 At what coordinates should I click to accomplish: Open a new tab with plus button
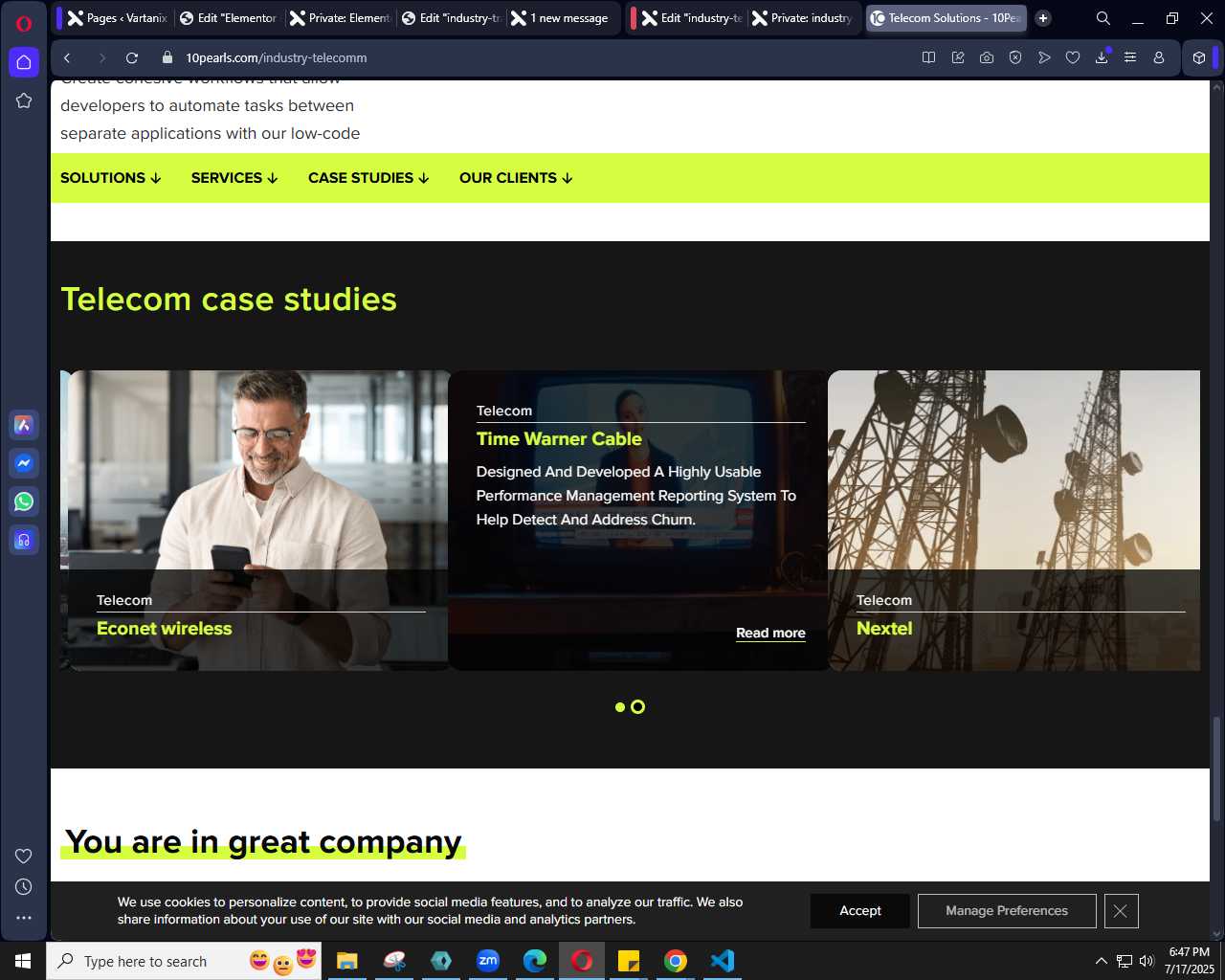tap(1043, 18)
